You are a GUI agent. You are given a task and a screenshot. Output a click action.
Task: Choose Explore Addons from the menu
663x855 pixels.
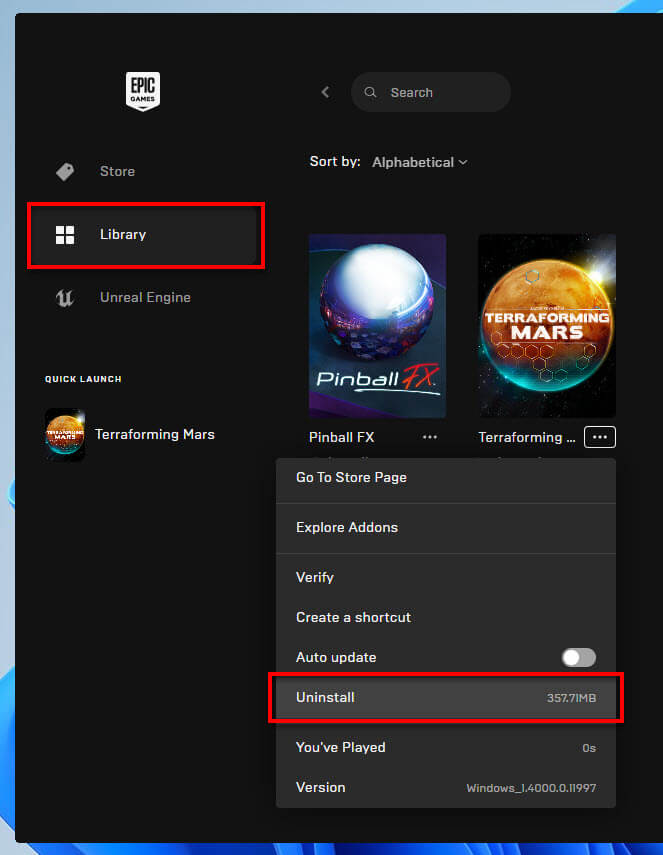pyautogui.click(x=445, y=527)
